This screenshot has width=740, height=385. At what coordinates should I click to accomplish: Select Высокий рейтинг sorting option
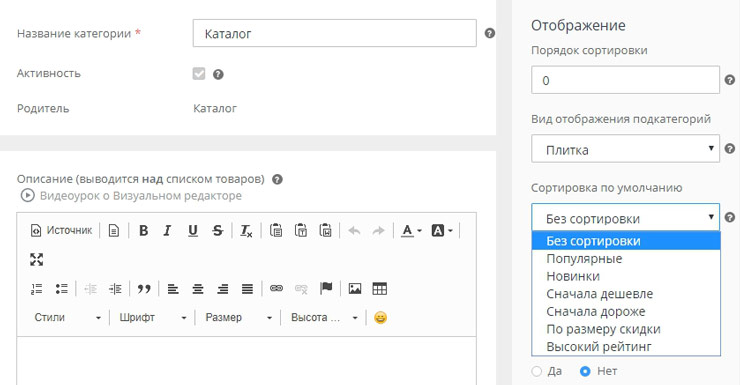[626, 346]
